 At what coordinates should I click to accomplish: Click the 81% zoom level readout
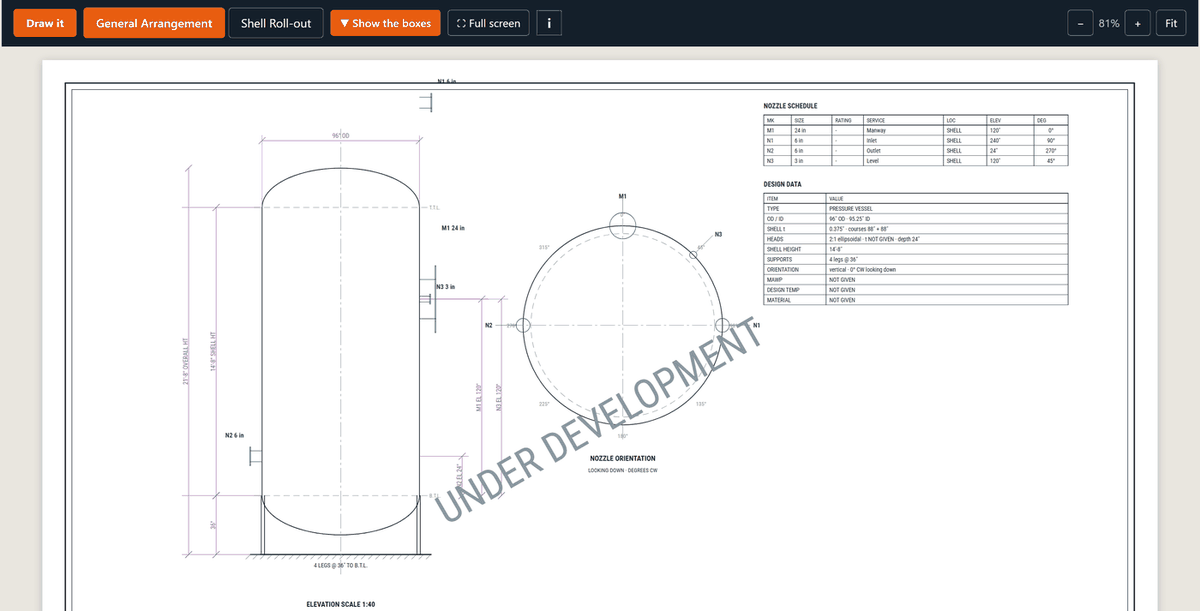[1109, 23]
